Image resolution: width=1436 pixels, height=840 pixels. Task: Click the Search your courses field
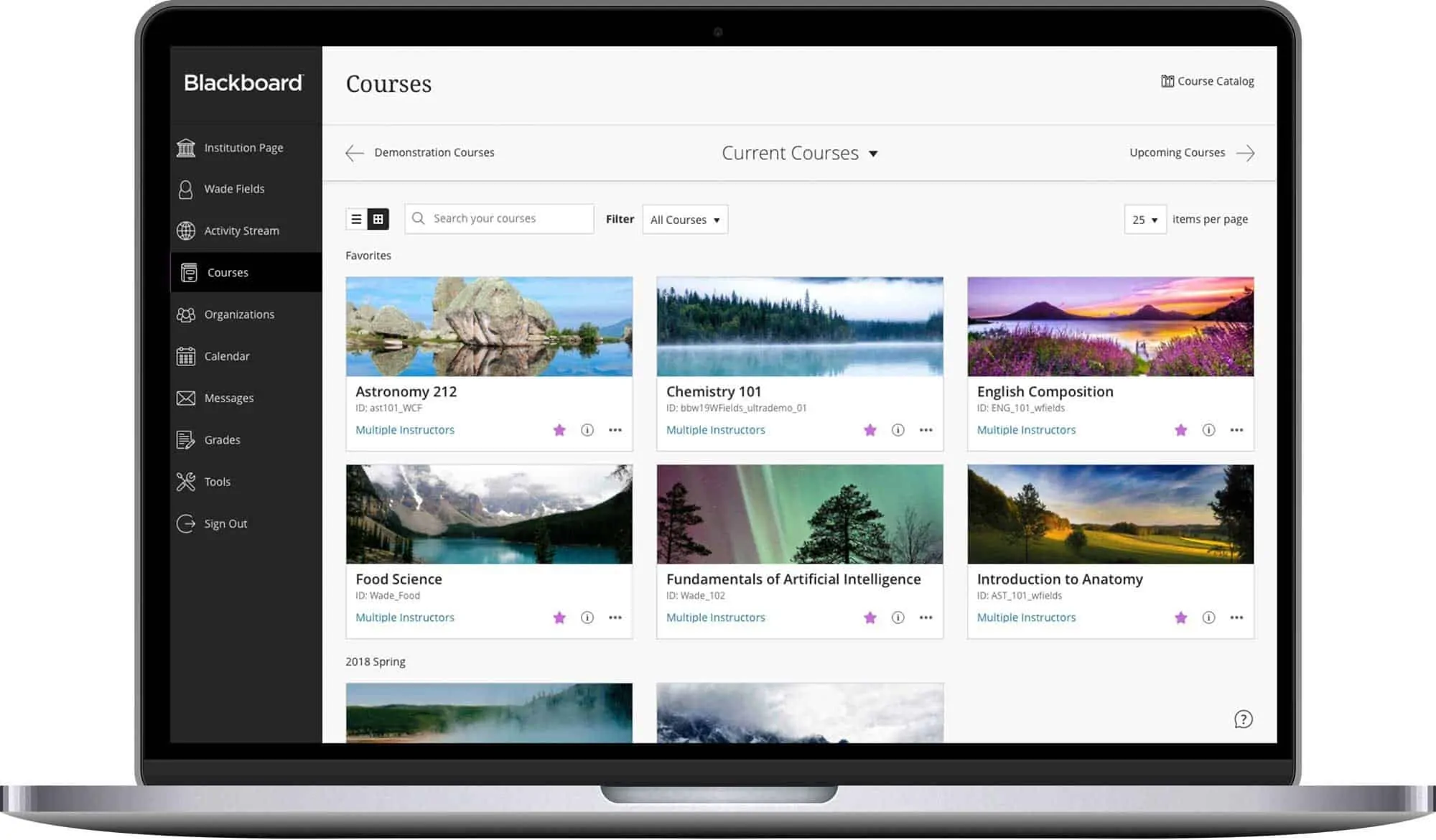click(x=498, y=218)
